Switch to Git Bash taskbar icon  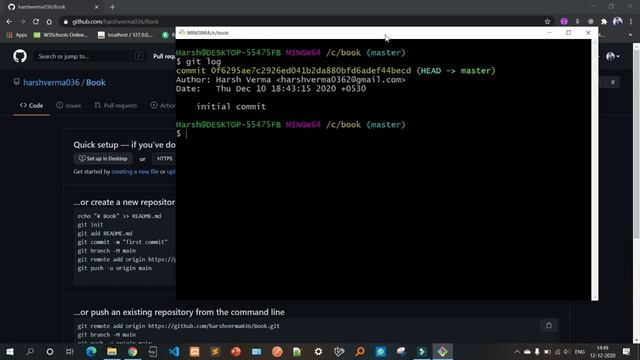442,351
